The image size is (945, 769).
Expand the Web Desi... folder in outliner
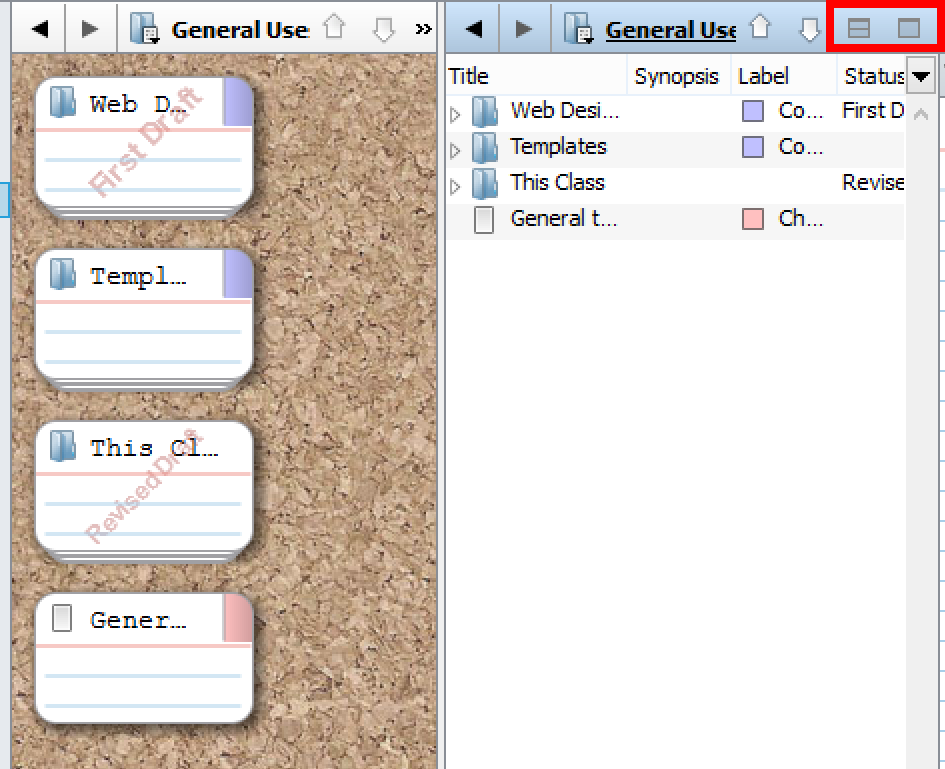click(x=456, y=115)
